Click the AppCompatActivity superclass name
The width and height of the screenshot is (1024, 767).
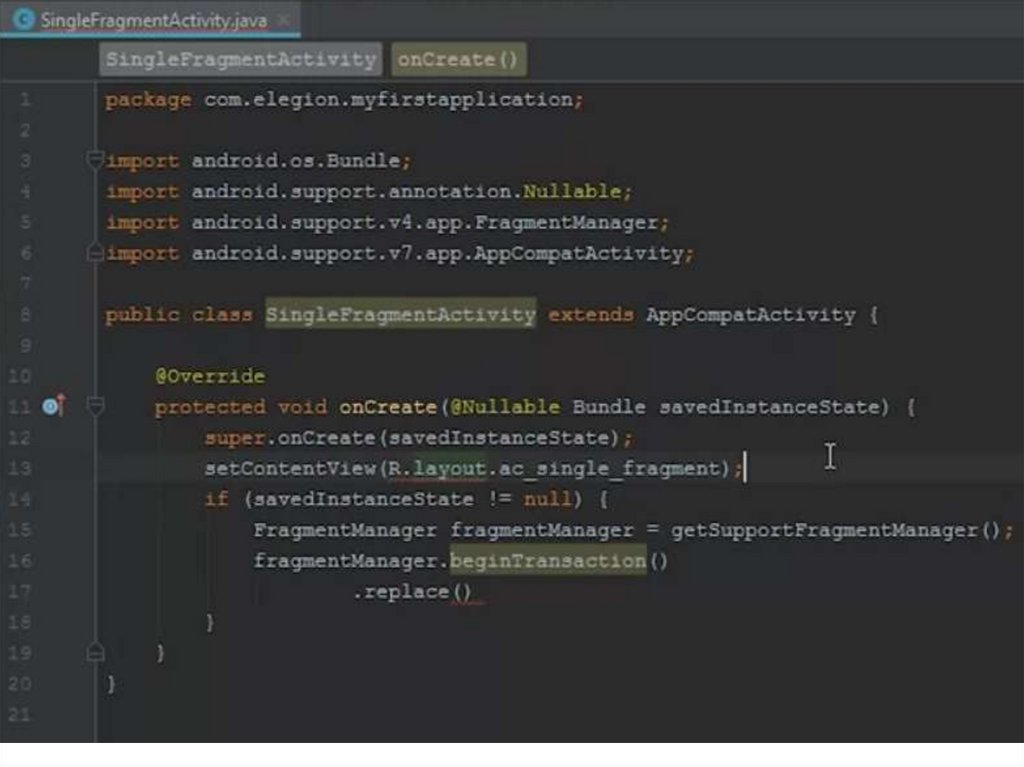[x=750, y=315]
